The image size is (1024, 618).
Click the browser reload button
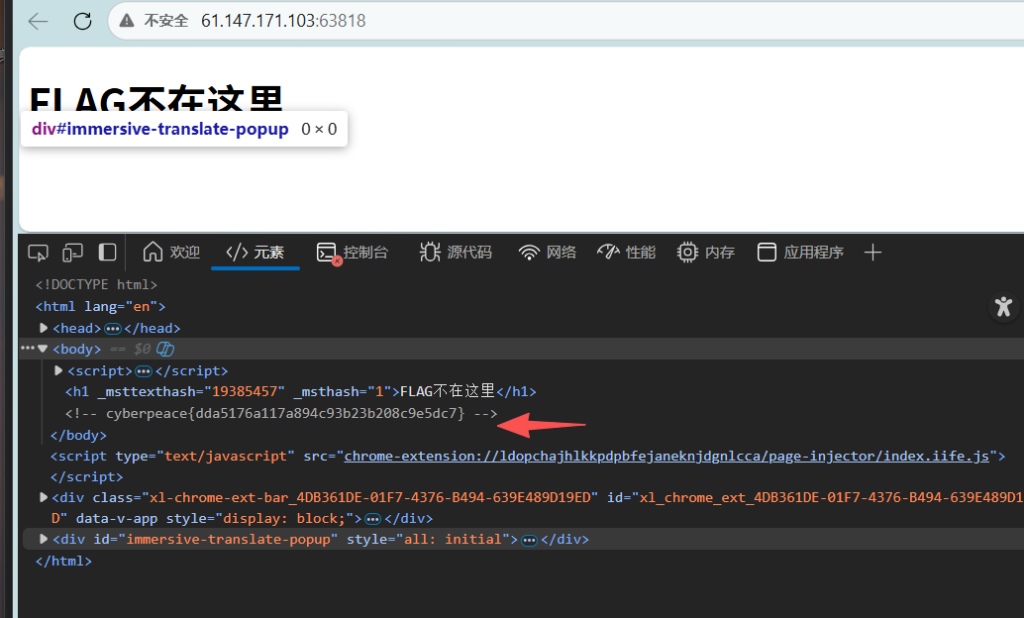click(x=82, y=21)
